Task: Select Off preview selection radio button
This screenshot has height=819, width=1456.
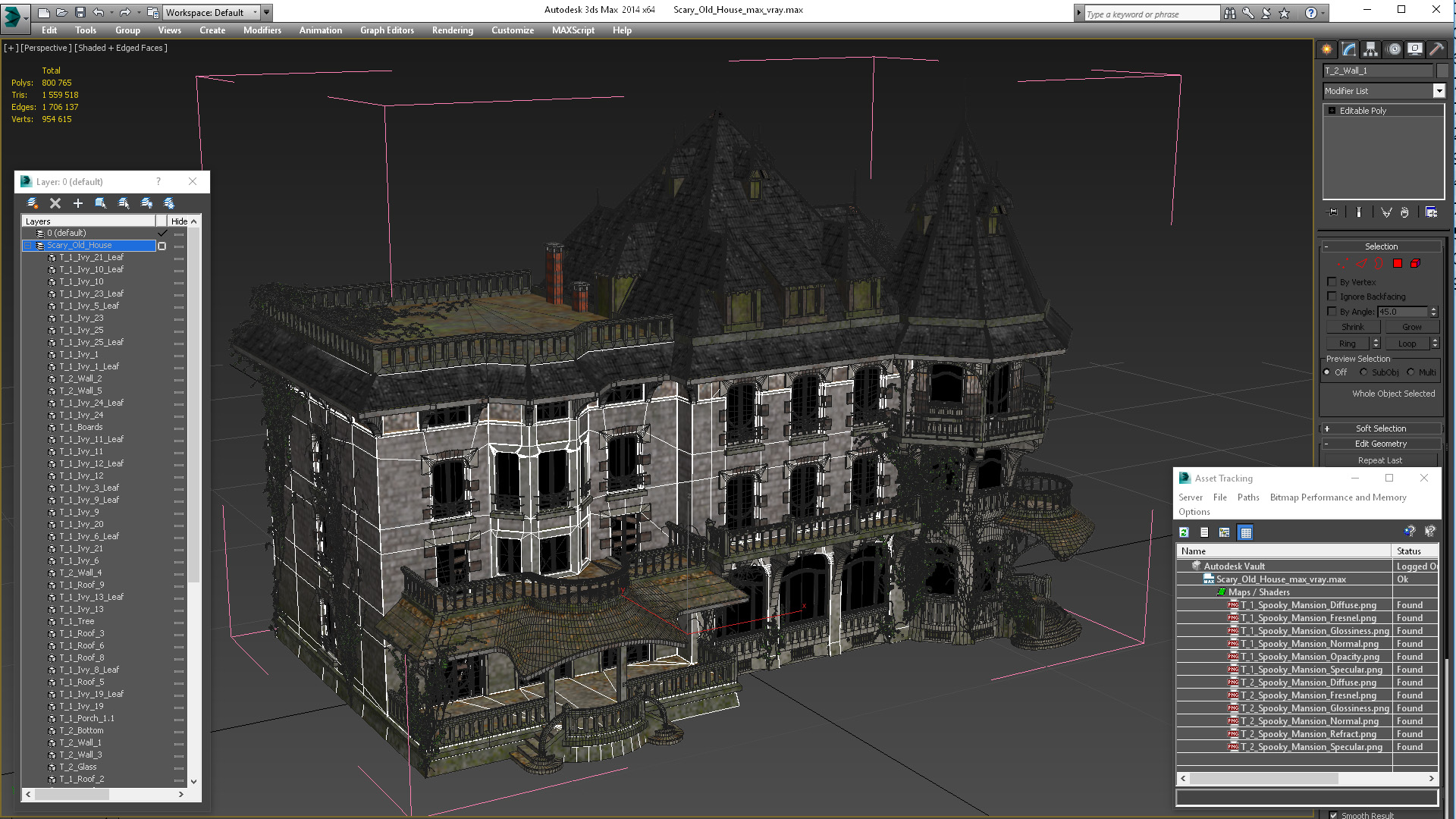Action: [x=1327, y=372]
